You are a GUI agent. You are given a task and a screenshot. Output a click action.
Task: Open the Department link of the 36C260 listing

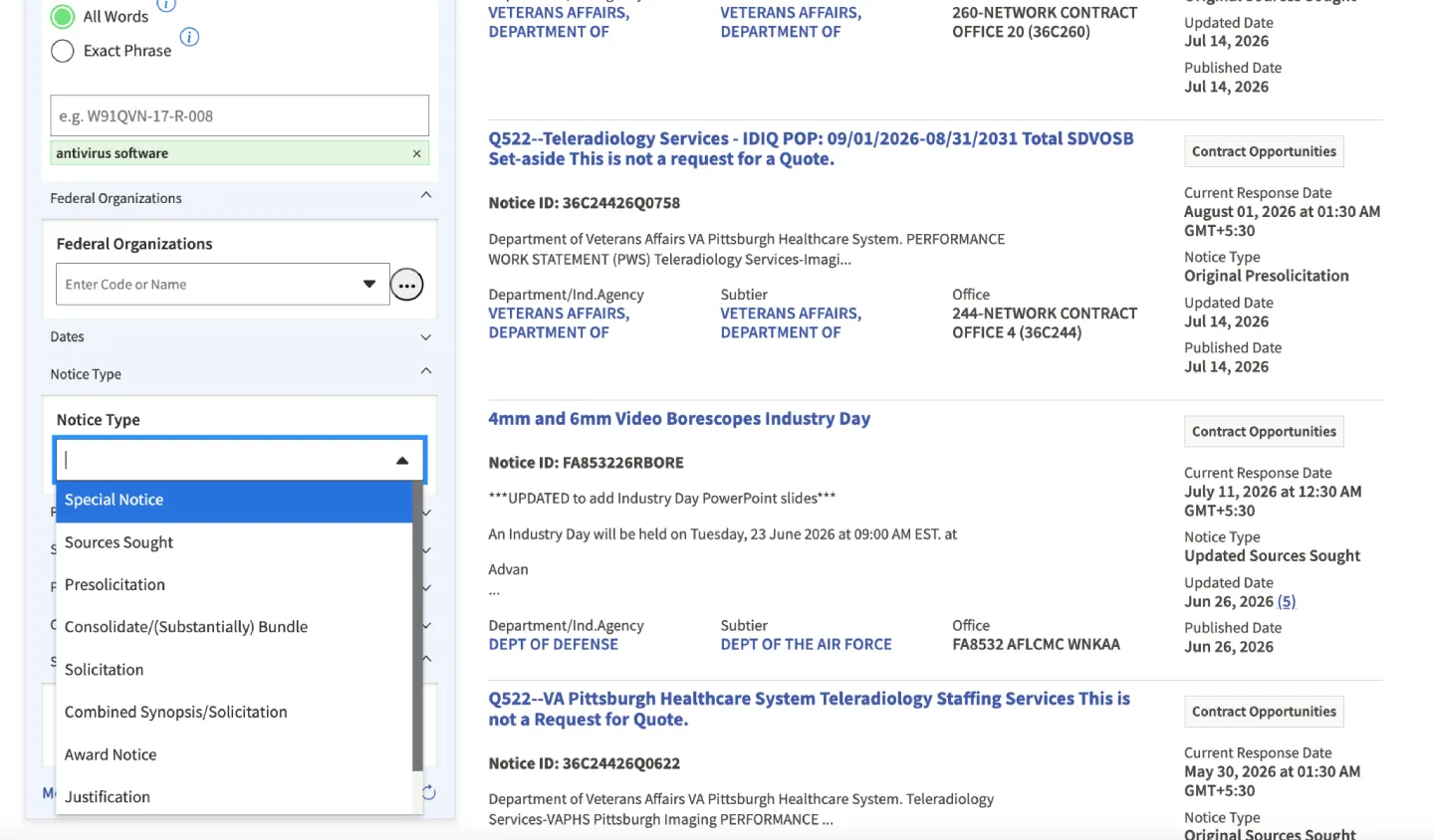(x=559, y=22)
